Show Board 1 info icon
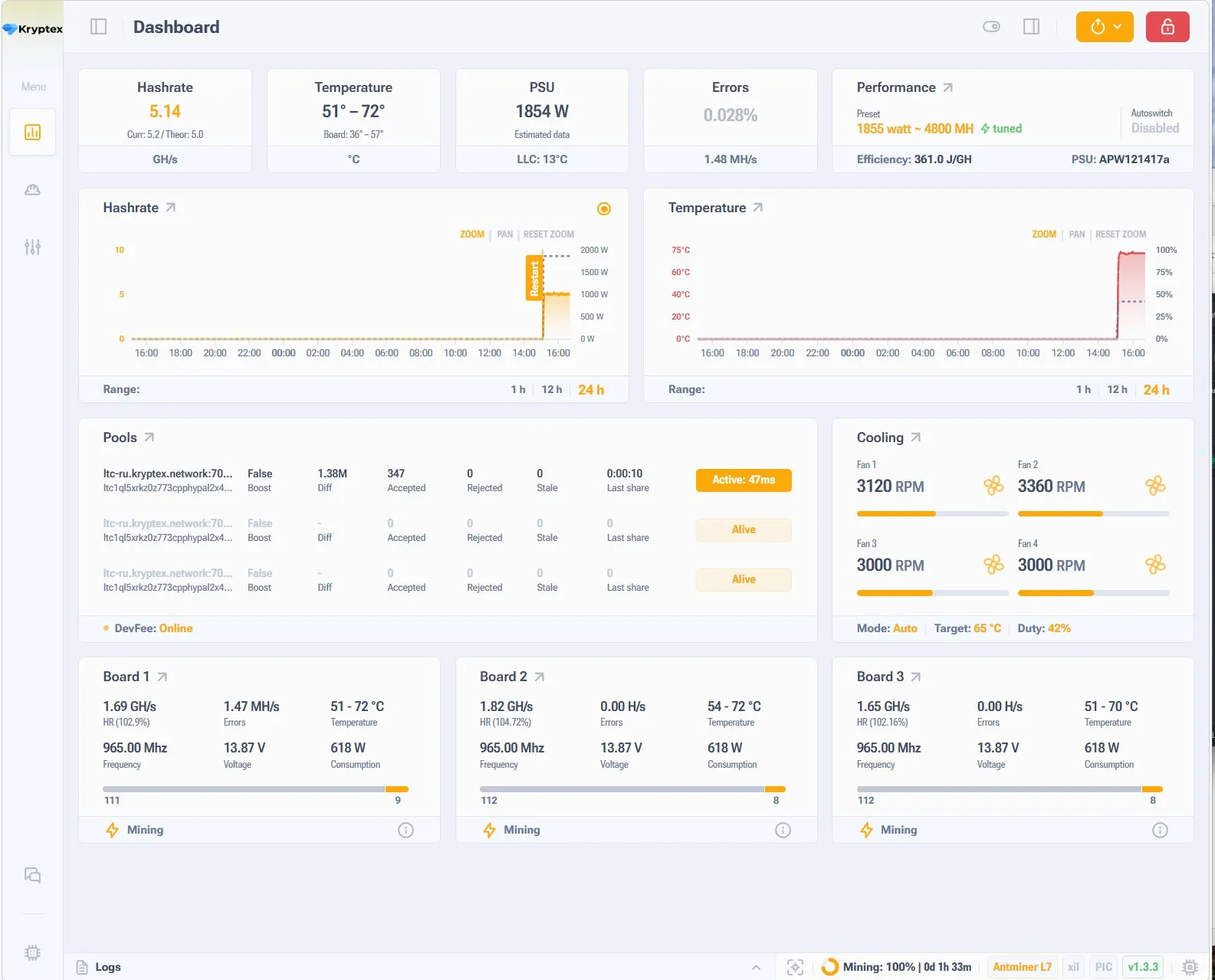This screenshot has height=980, width=1215. point(406,830)
